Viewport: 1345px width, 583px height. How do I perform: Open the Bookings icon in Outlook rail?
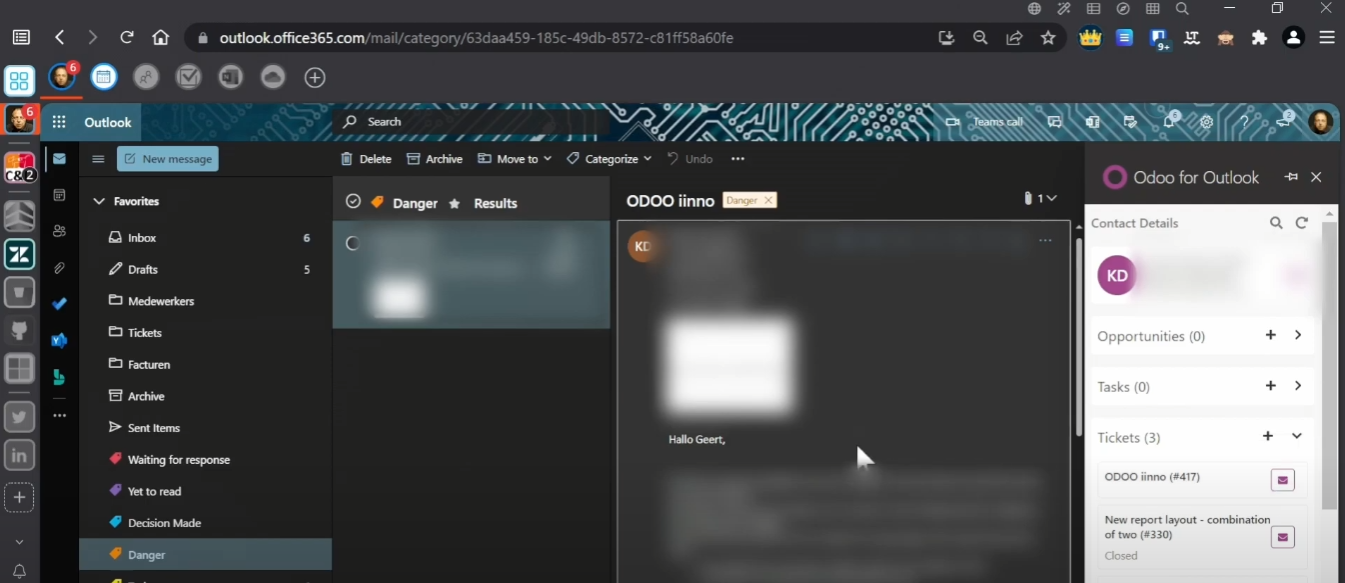(x=60, y=377)
